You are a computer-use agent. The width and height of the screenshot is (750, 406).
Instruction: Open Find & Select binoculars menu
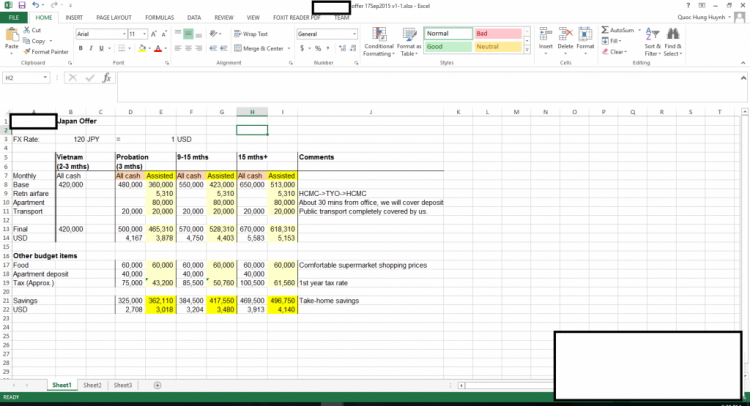pyautogui.click(x=673, y=42)
